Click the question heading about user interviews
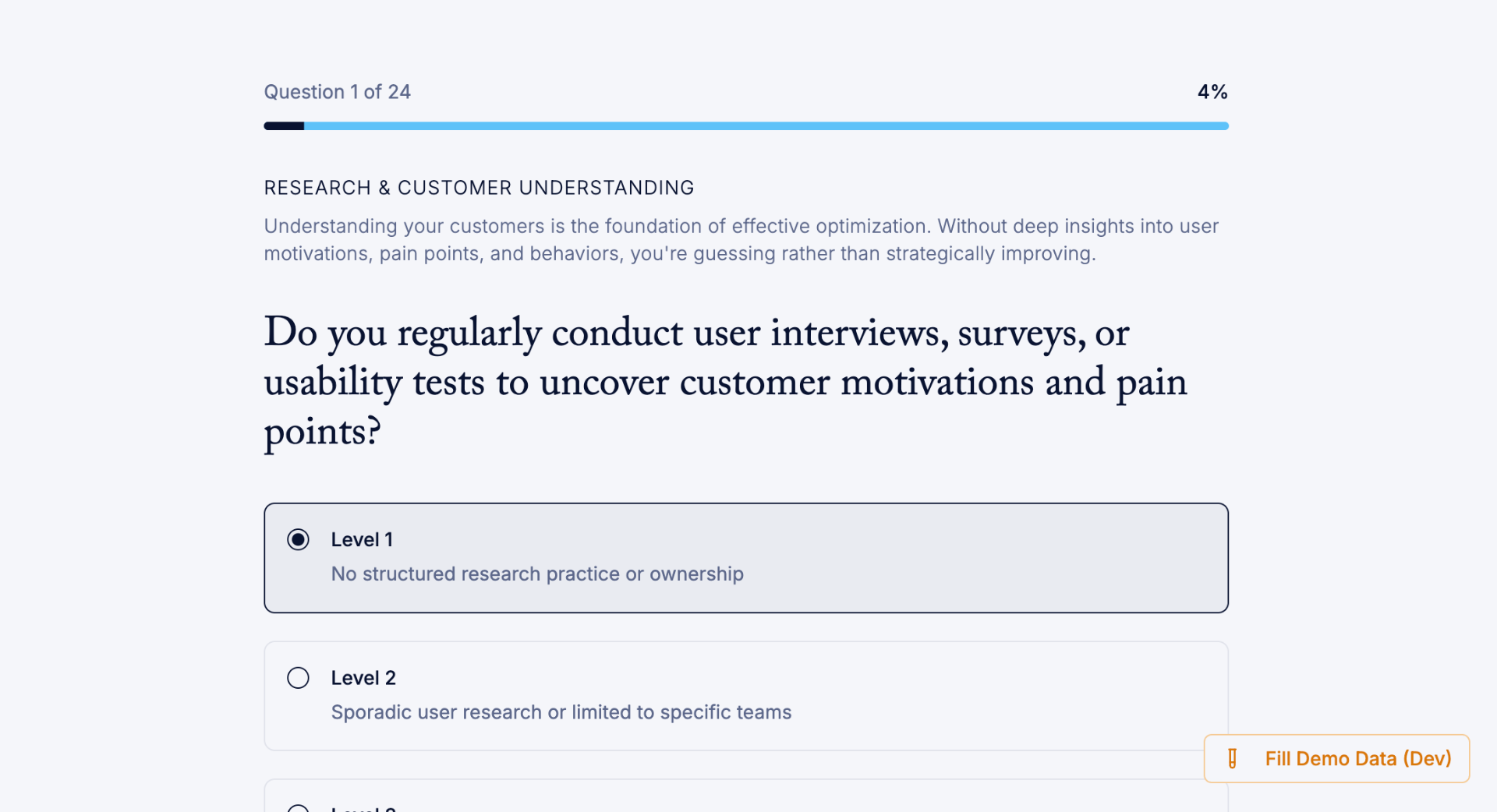 (725, 382)
